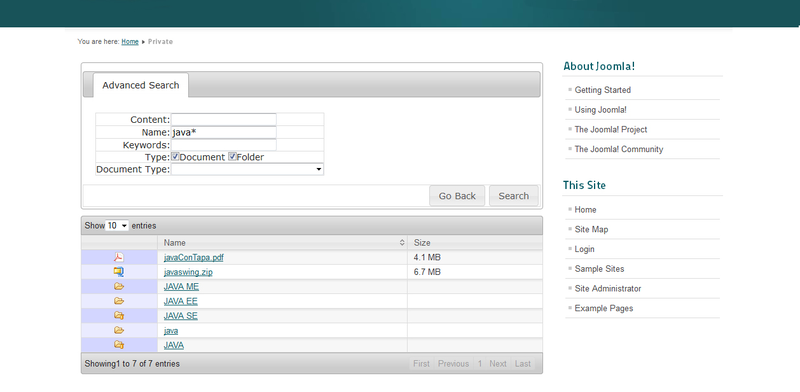Viewport: 800px width, 392px height.
Task: Click the Home breadcrumb link
Action: [x=130, y=42]
